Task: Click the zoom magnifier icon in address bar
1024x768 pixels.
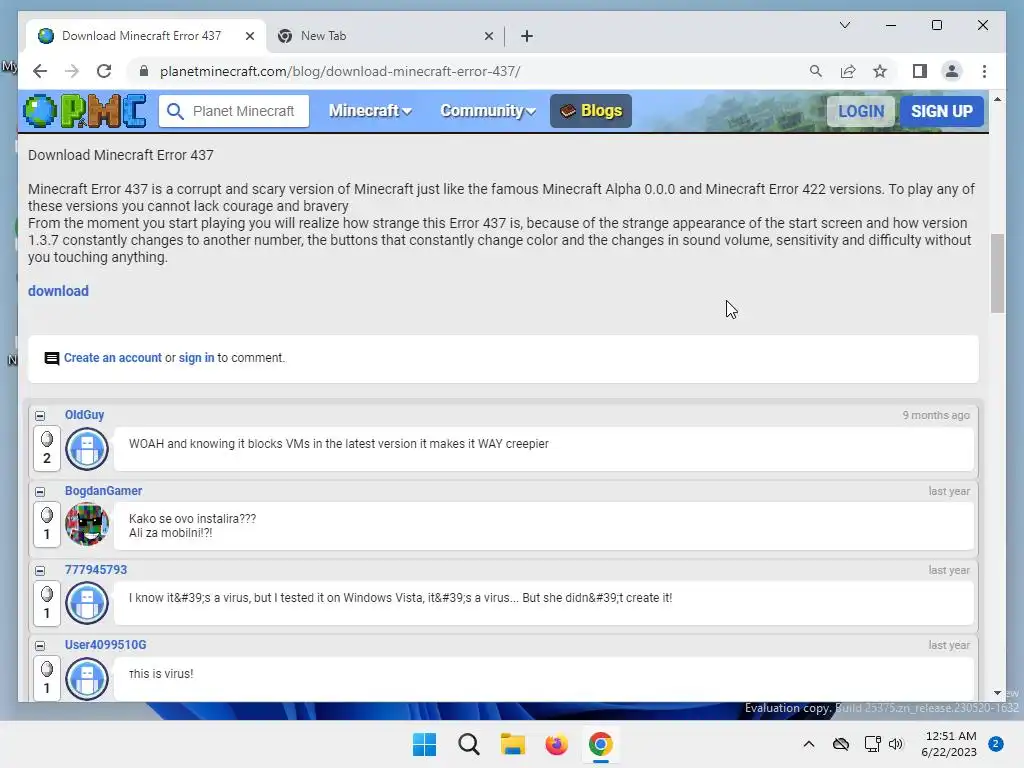Action: (815, 71)
